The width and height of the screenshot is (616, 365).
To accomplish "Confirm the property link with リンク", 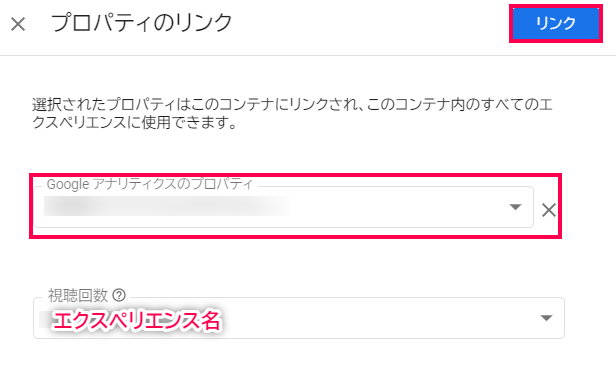I will (x=556, y=23).
